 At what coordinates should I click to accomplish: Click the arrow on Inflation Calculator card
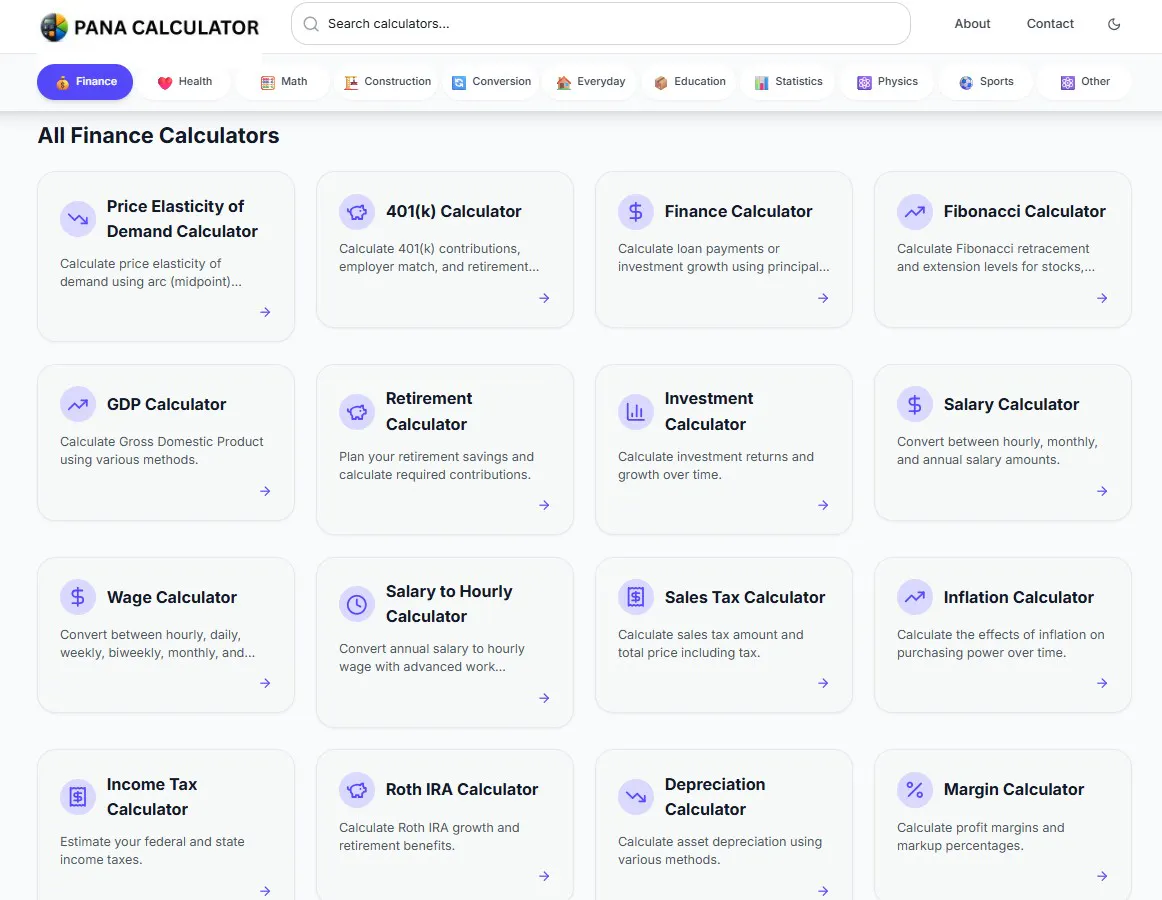point(1102,683)
